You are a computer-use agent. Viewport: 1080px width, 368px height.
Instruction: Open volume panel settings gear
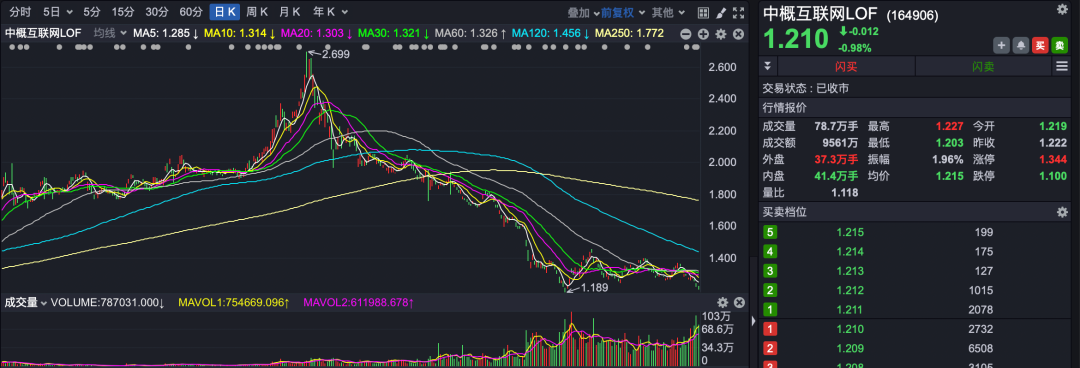[723, 303]
